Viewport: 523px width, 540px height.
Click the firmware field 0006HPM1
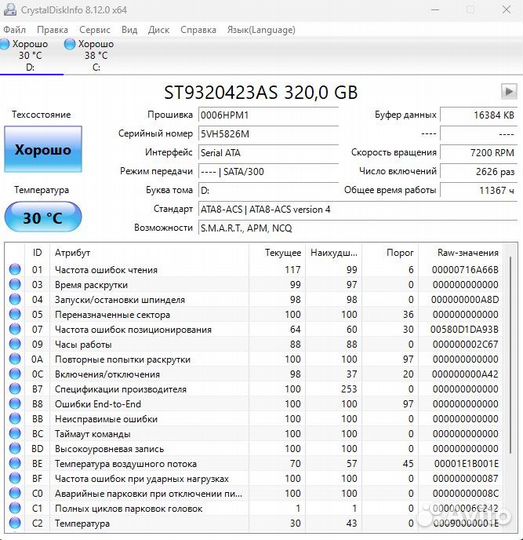click(269, 115)
